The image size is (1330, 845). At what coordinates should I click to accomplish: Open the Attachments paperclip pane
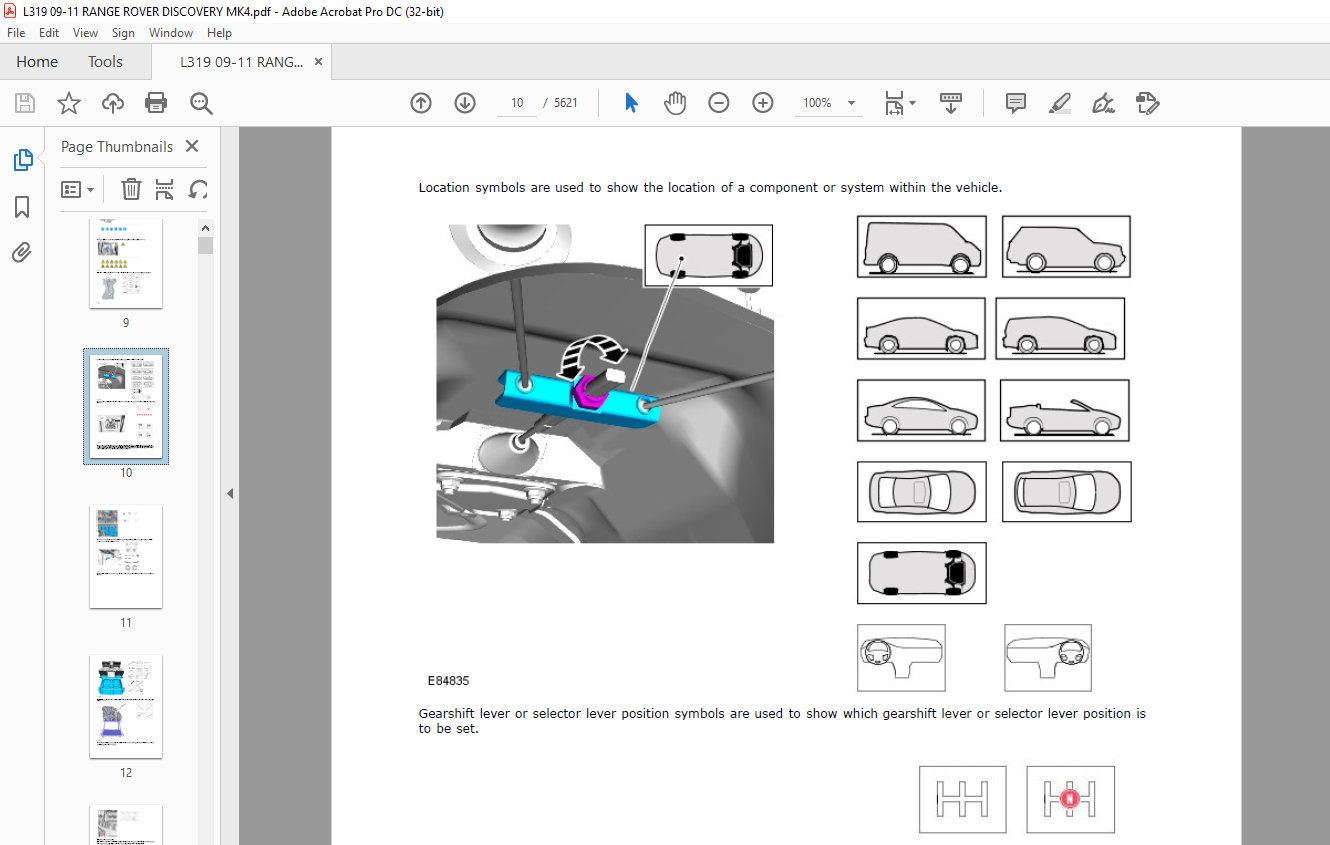tap(22, 252)
